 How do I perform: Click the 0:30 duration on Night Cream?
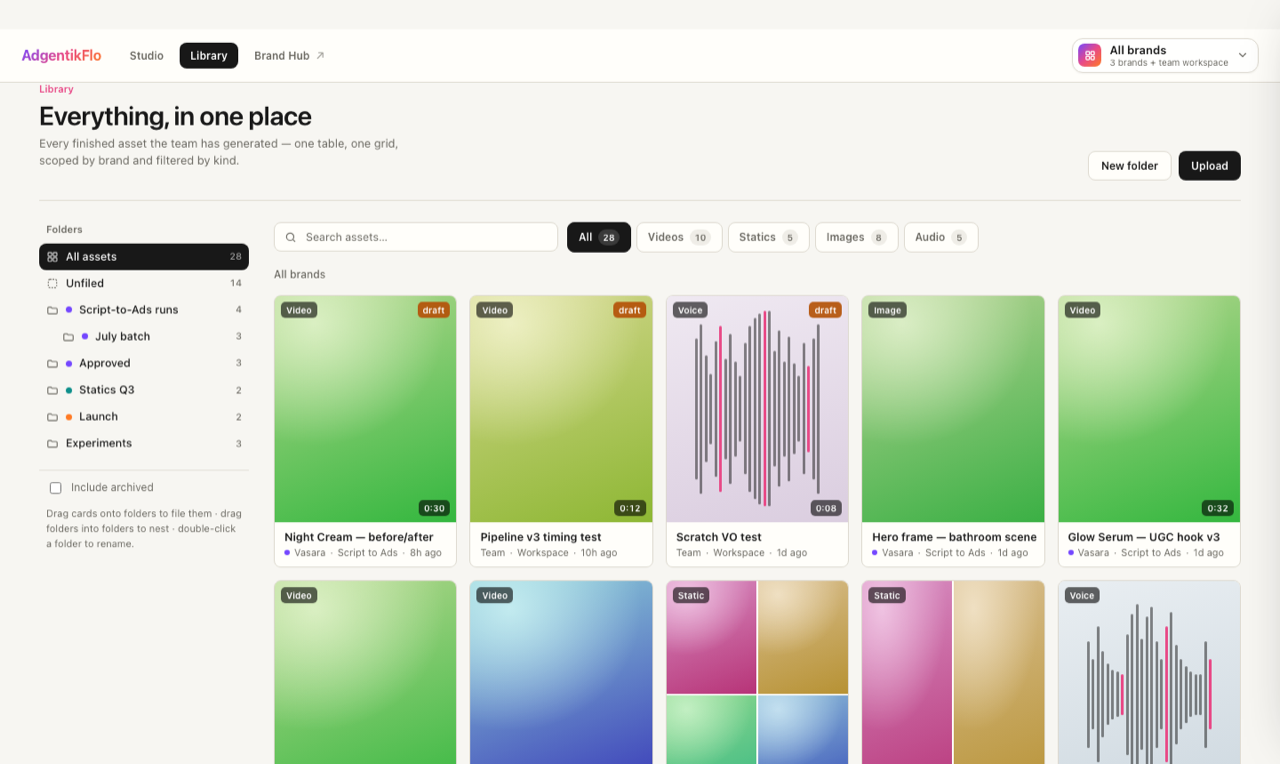click(x=434, y=508)
